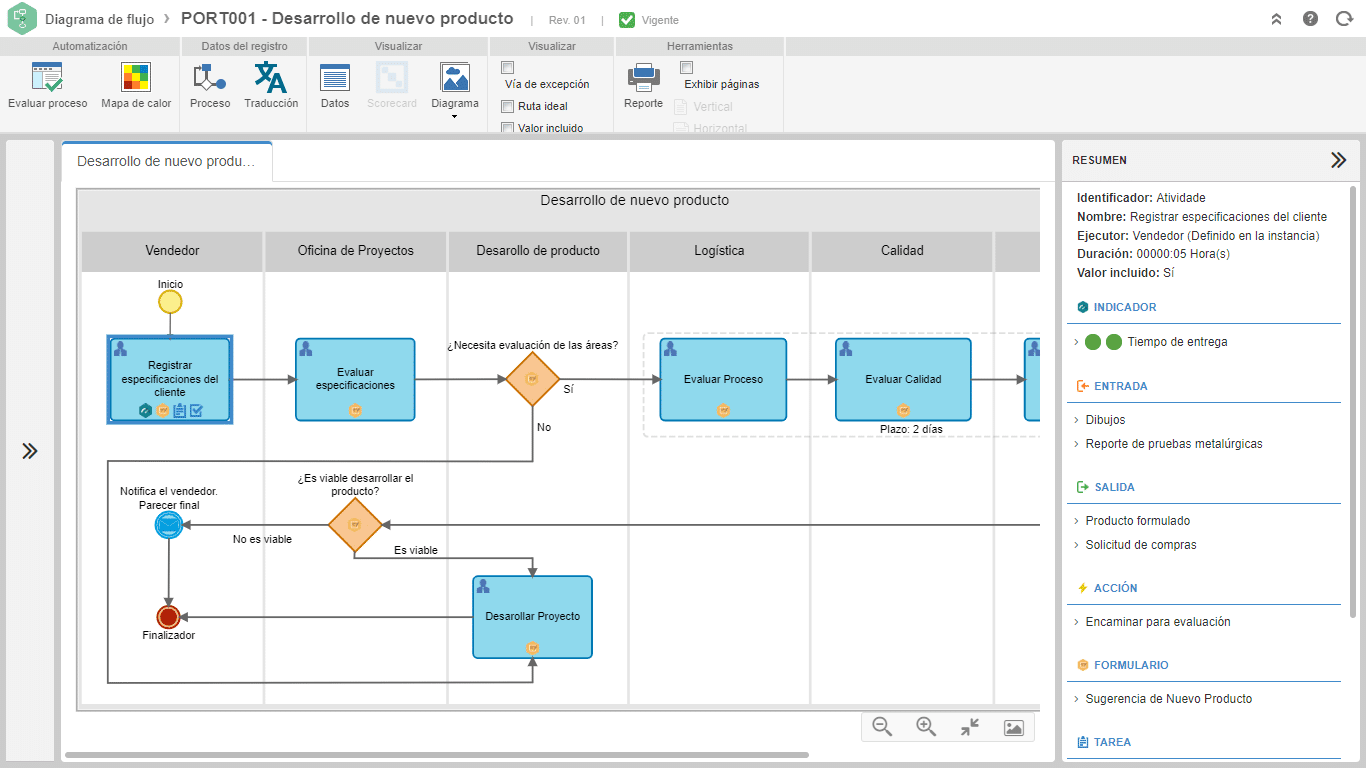Select the Desarollar Proyecto task box
This screenshot has width=1366, height=768.
pos(533,617)
